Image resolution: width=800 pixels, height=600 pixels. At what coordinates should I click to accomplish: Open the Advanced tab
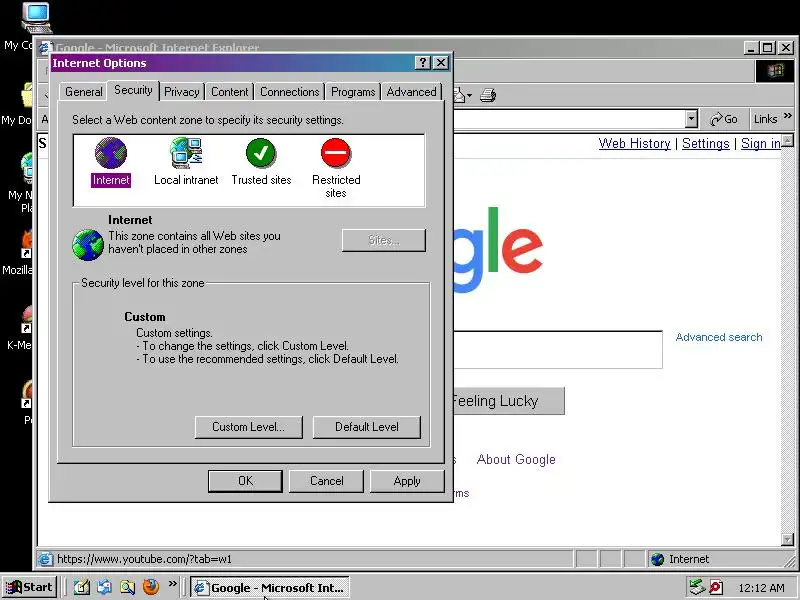click(411, 92)
